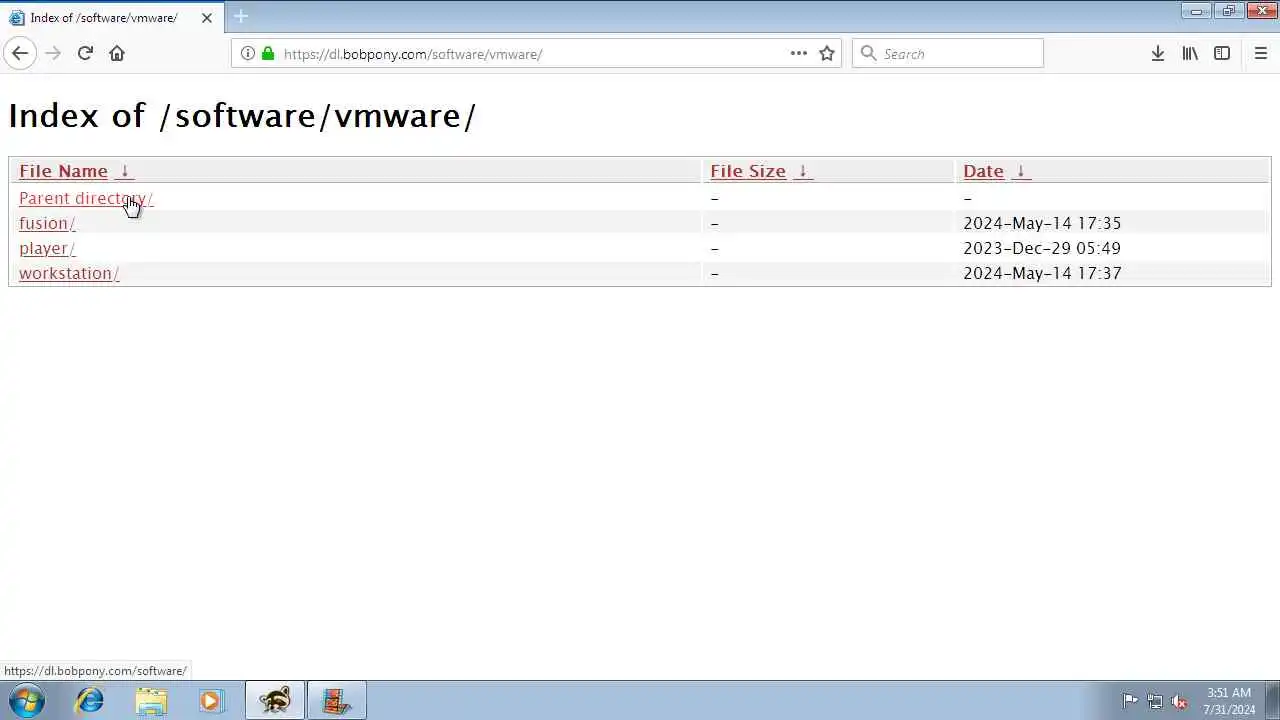
Task: Reload the current page
Action: (85, 53)
